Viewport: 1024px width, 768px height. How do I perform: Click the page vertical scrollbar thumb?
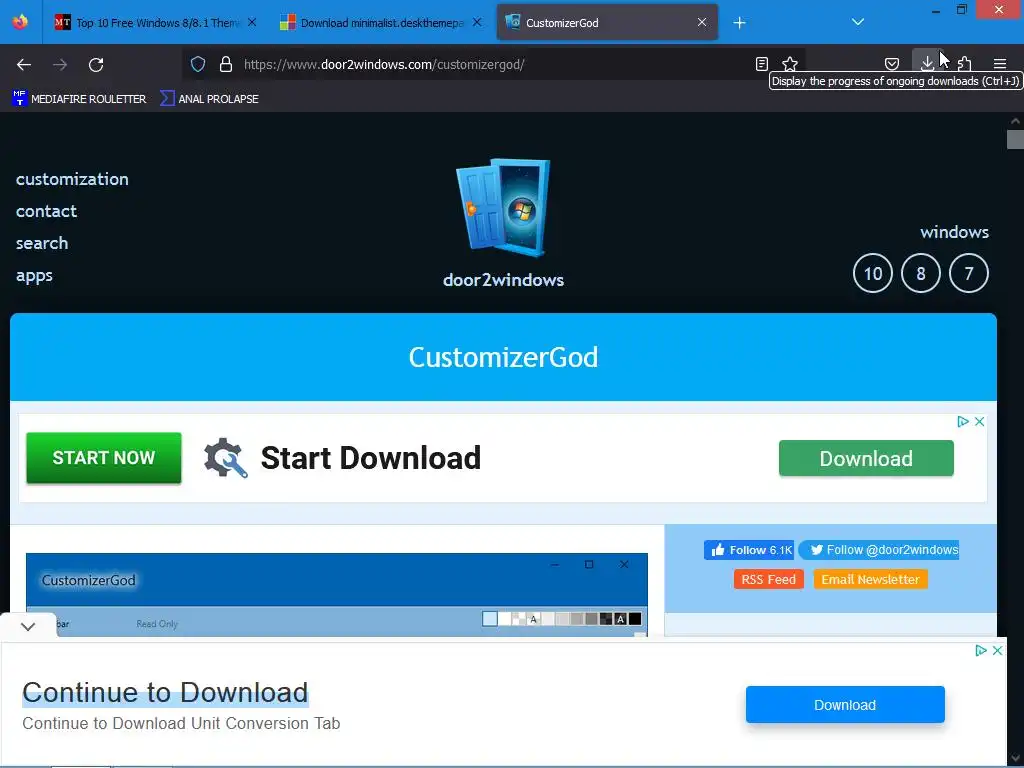pyautogui.click(x=1015, y=140)
